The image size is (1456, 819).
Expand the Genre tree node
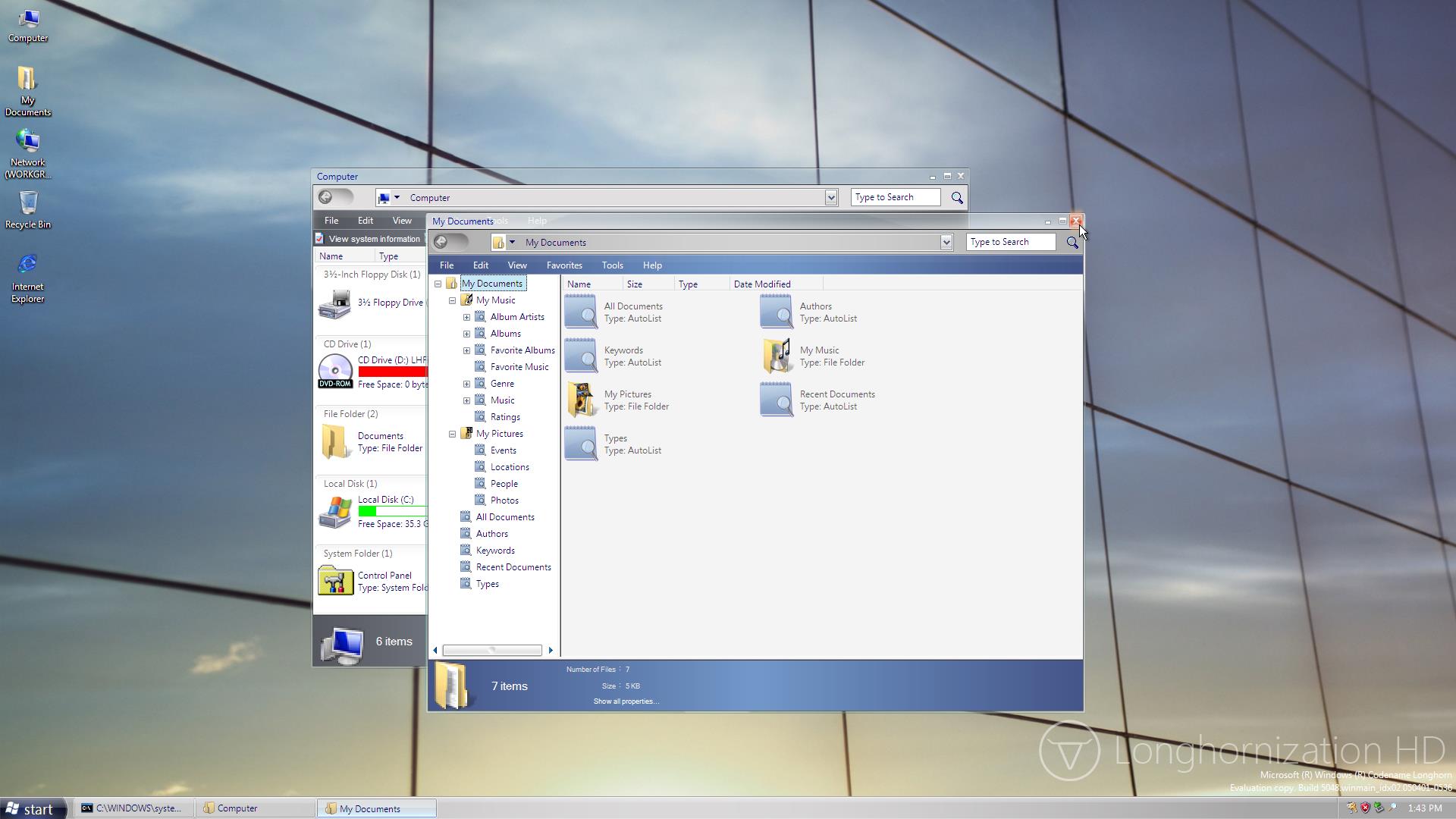point(467,384)
